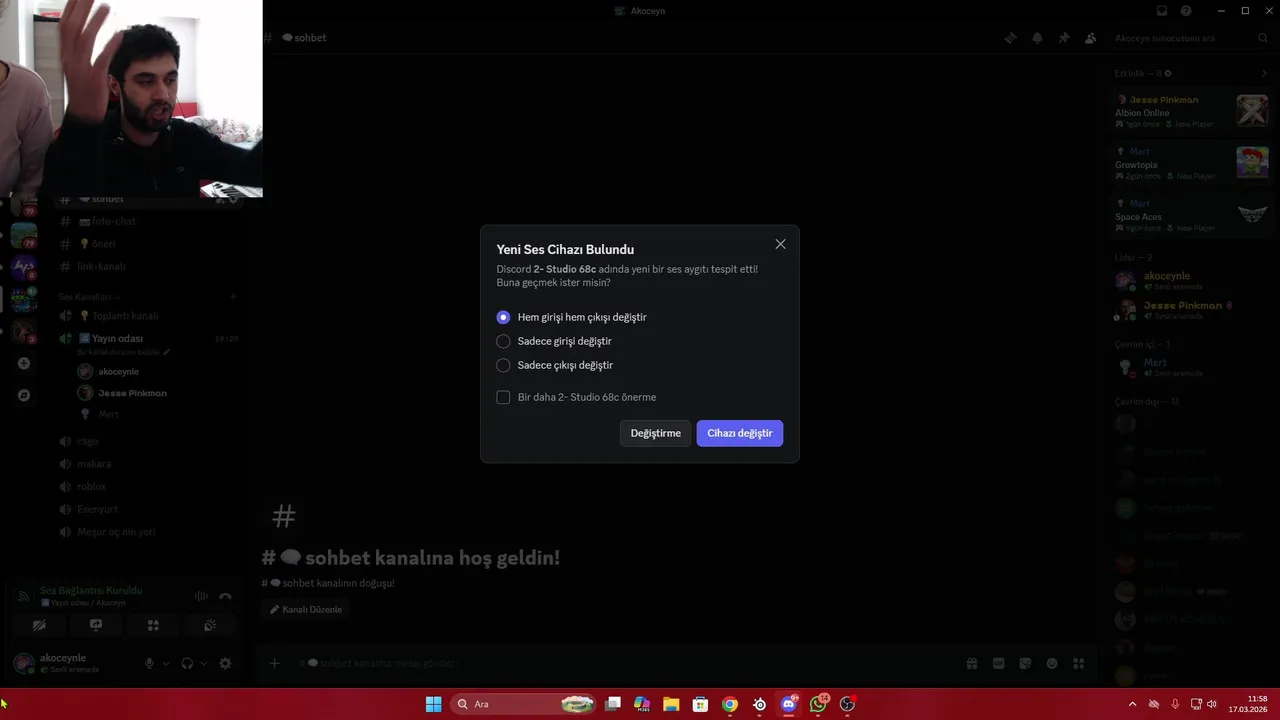1280x720 pixels.
Task: Open the Discover servers compass icon
Action: click(24, 395)
